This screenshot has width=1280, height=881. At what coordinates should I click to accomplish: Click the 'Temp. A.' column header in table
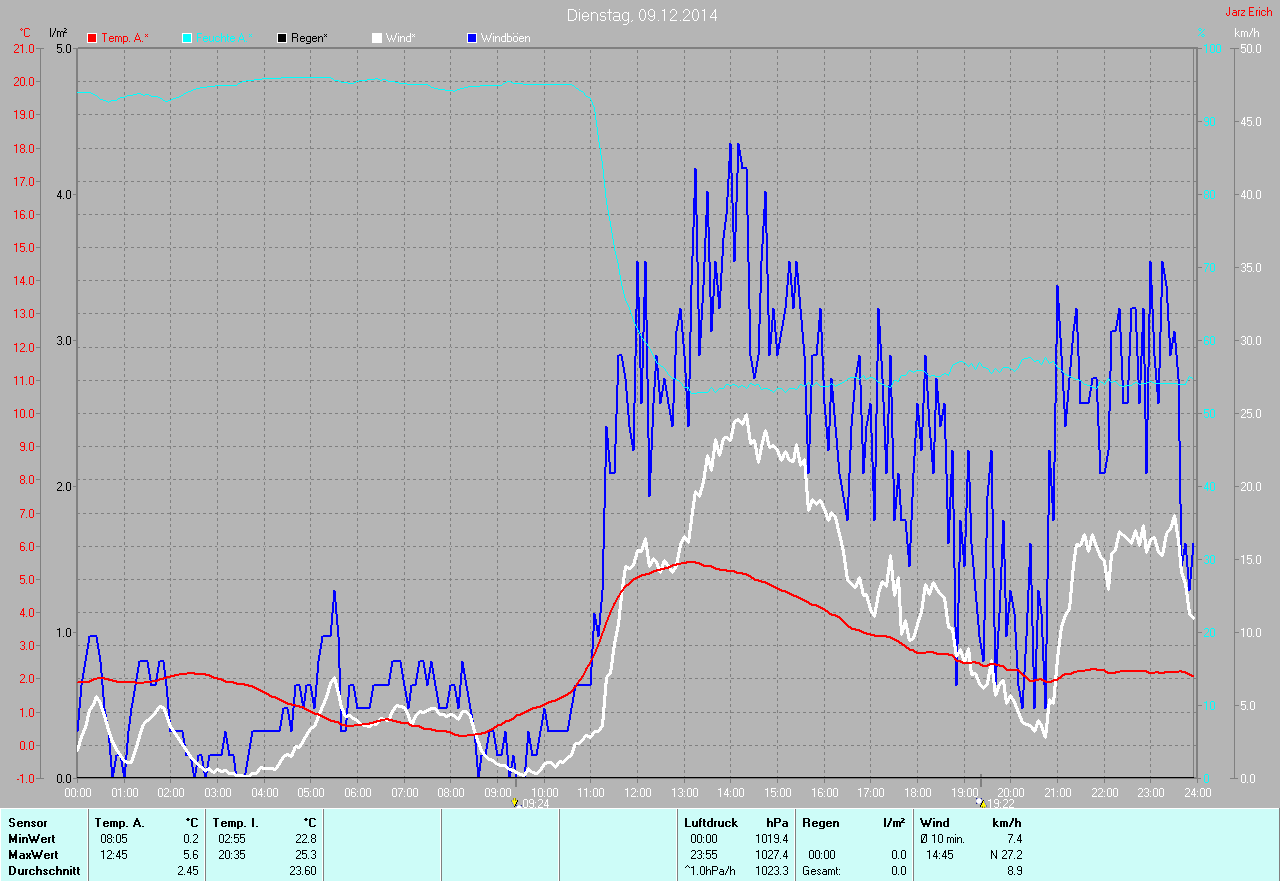(120, 822)
